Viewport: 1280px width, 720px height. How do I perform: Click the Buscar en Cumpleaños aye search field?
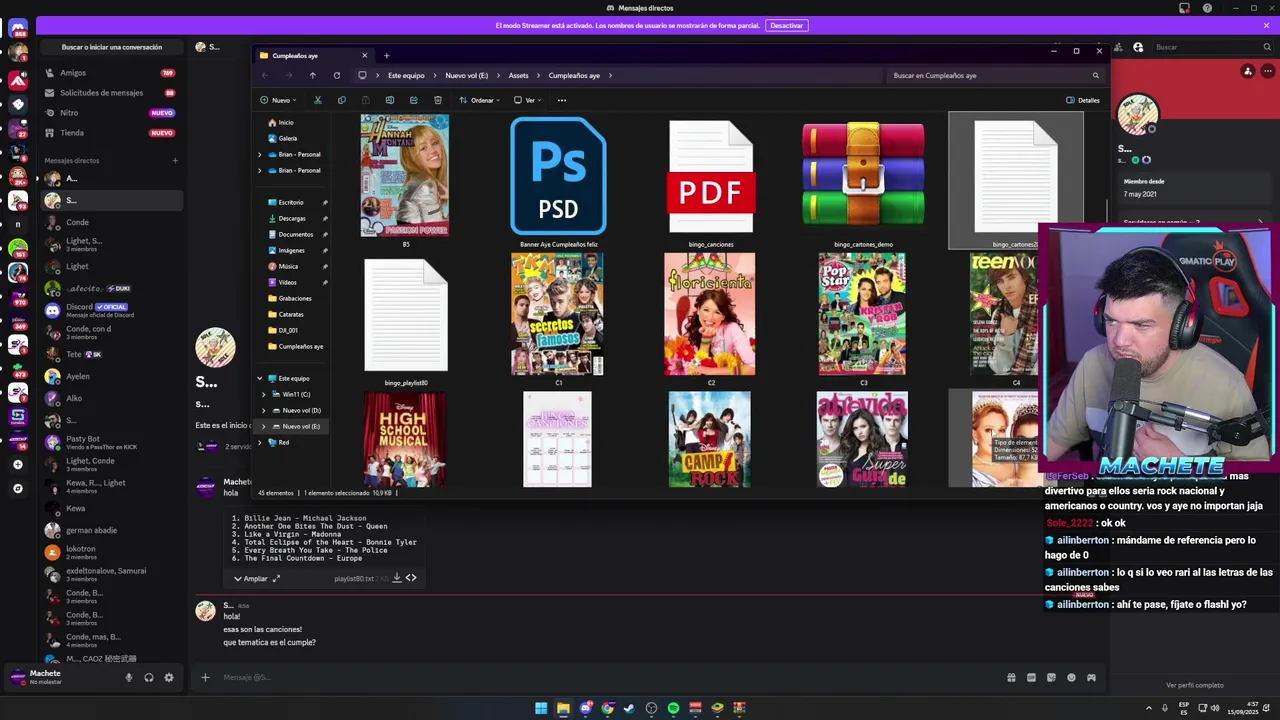(995, 75)
